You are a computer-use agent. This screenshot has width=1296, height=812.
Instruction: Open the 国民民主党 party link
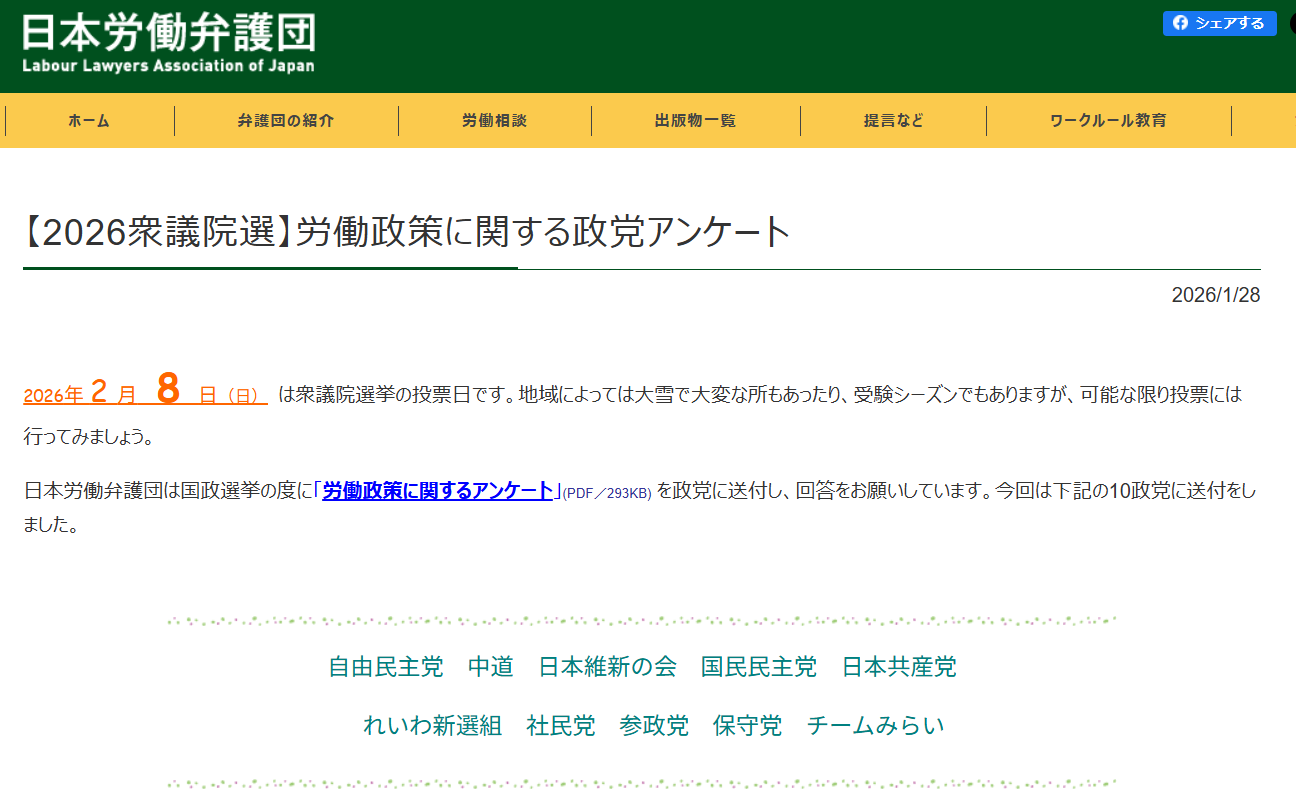(x=758, y=667)
